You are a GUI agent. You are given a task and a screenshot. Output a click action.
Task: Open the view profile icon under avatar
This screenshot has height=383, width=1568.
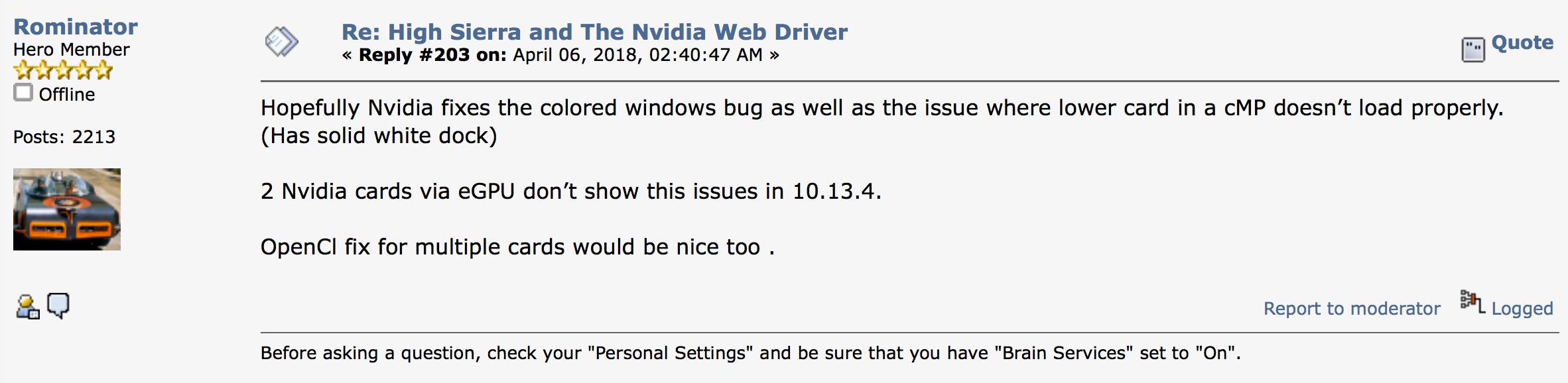pyautogui.click(x=27, y=307)
